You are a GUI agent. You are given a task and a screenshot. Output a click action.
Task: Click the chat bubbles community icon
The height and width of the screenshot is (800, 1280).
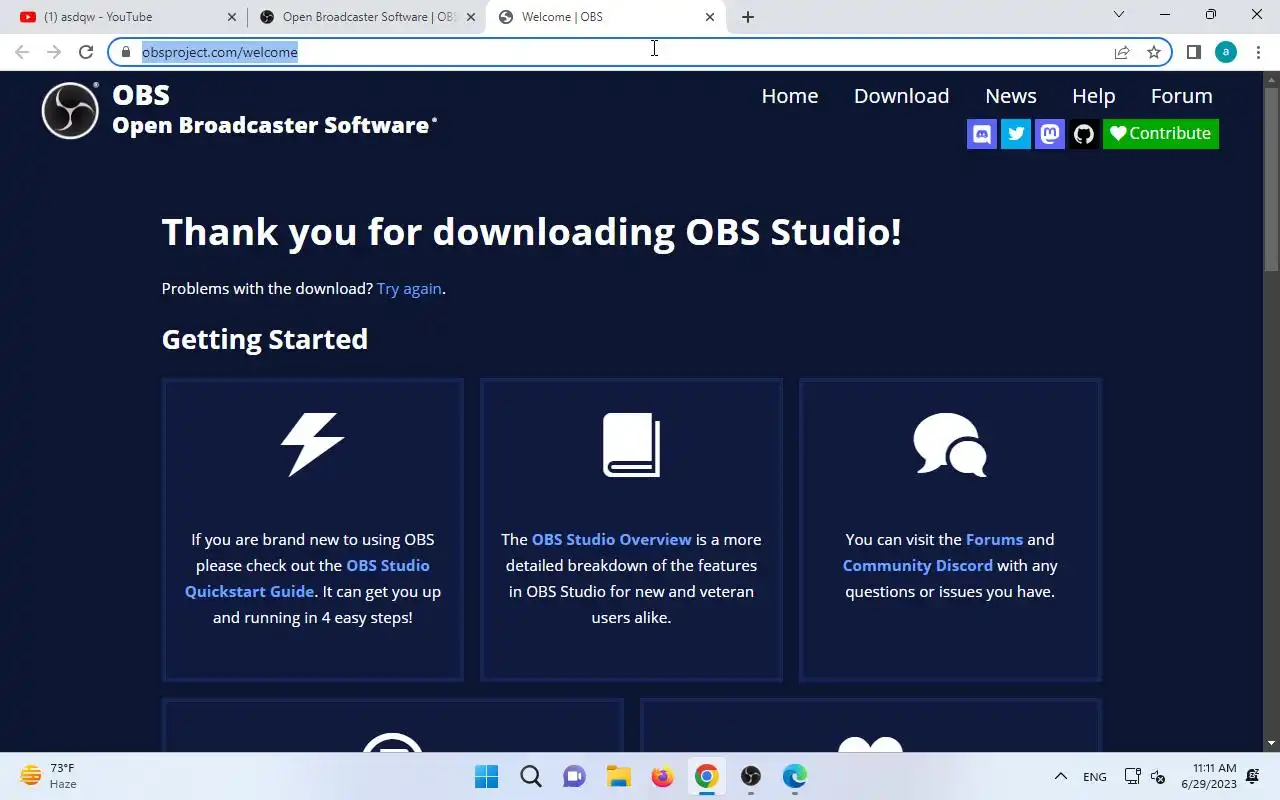click(x=950, y=444)
